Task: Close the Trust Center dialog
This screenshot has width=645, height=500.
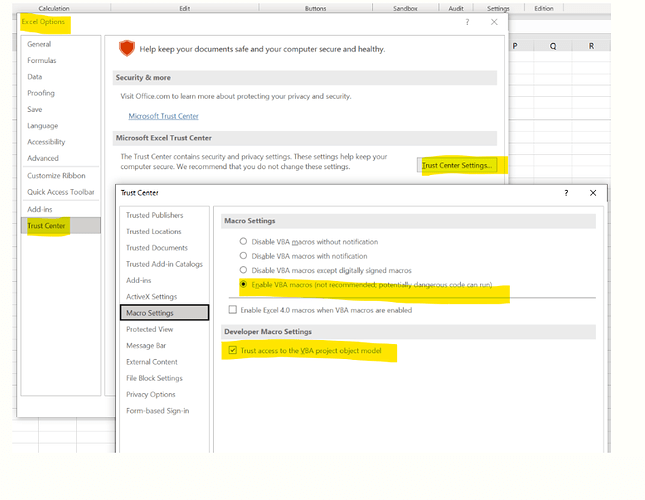Action: tap(593, 193)
